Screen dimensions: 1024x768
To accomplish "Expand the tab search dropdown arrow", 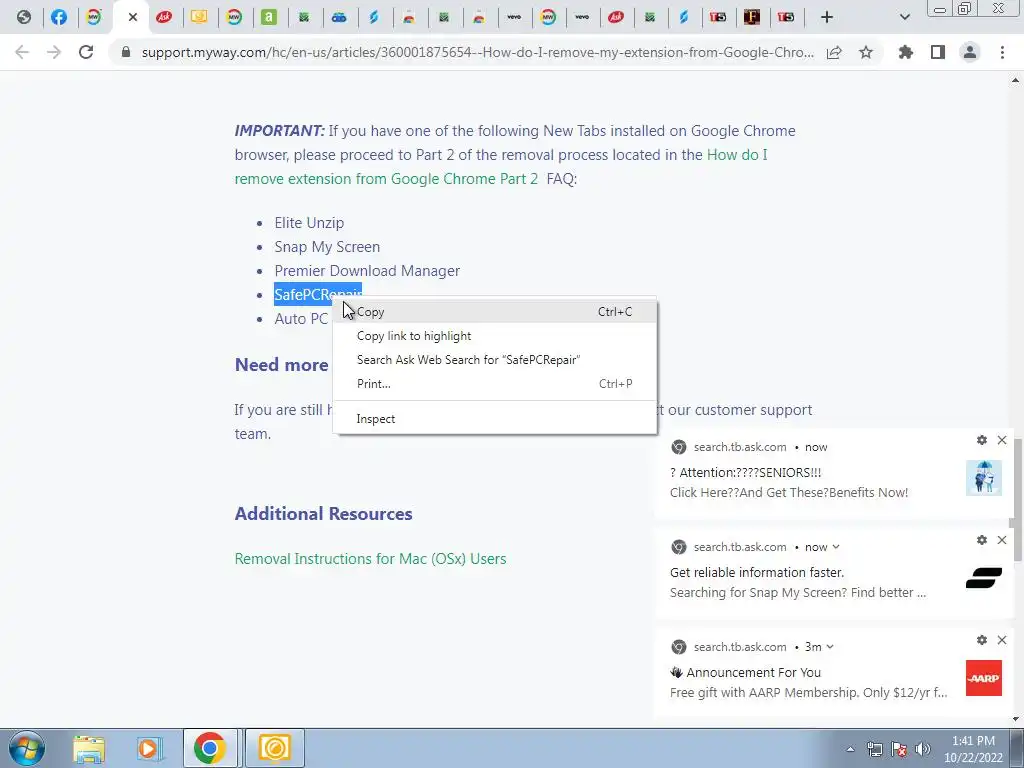I will [x=904, y=17].
